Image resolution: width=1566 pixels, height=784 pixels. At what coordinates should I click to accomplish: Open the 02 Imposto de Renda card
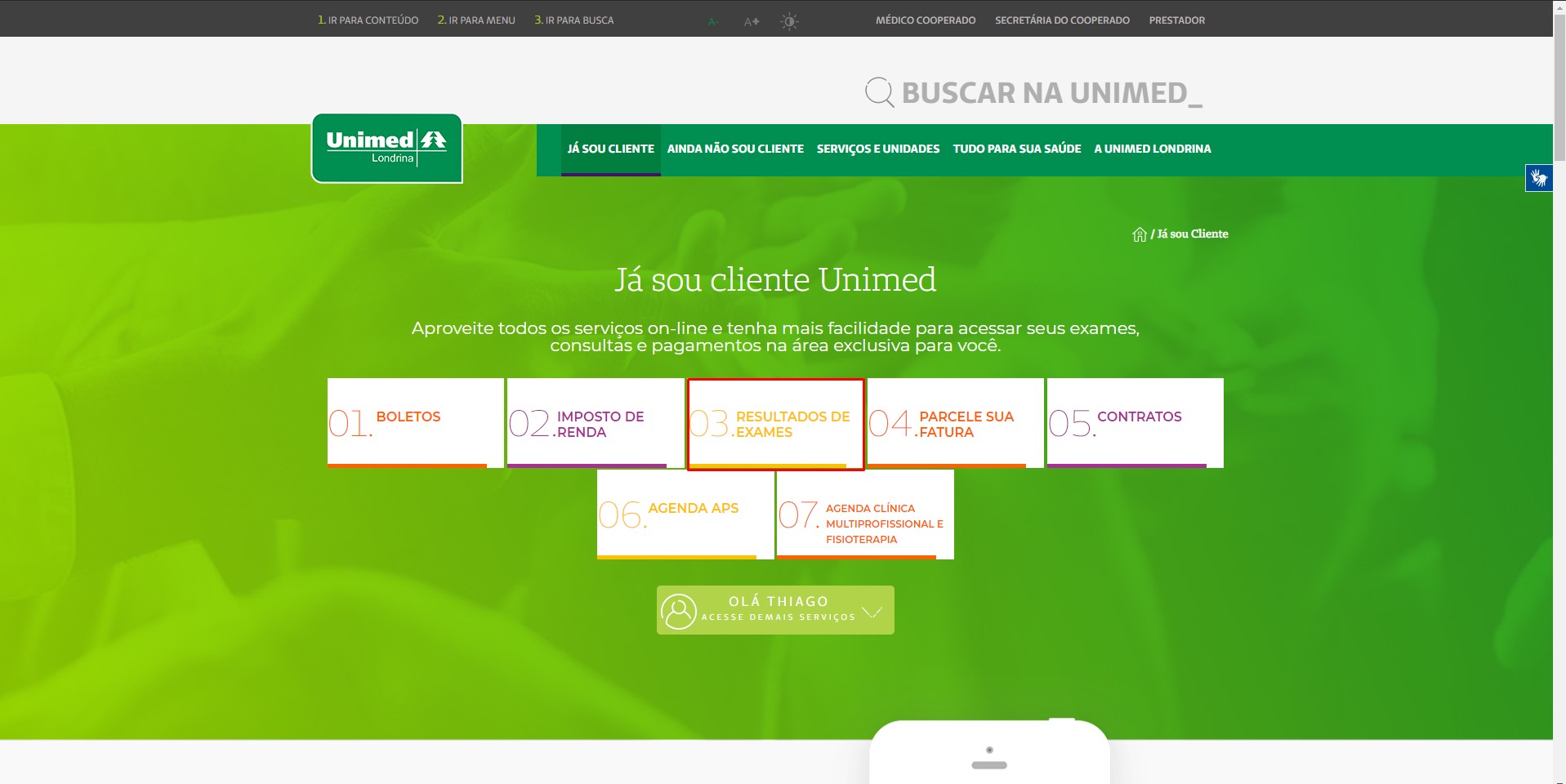pyautogui.click(x=596, y=423)
